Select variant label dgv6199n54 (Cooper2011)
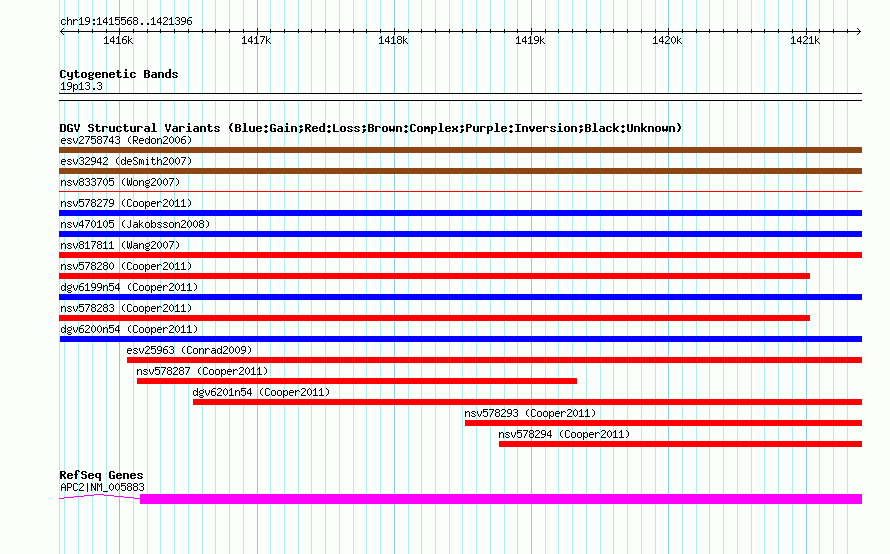Viewport: 890px width, 554px height. 129,287
